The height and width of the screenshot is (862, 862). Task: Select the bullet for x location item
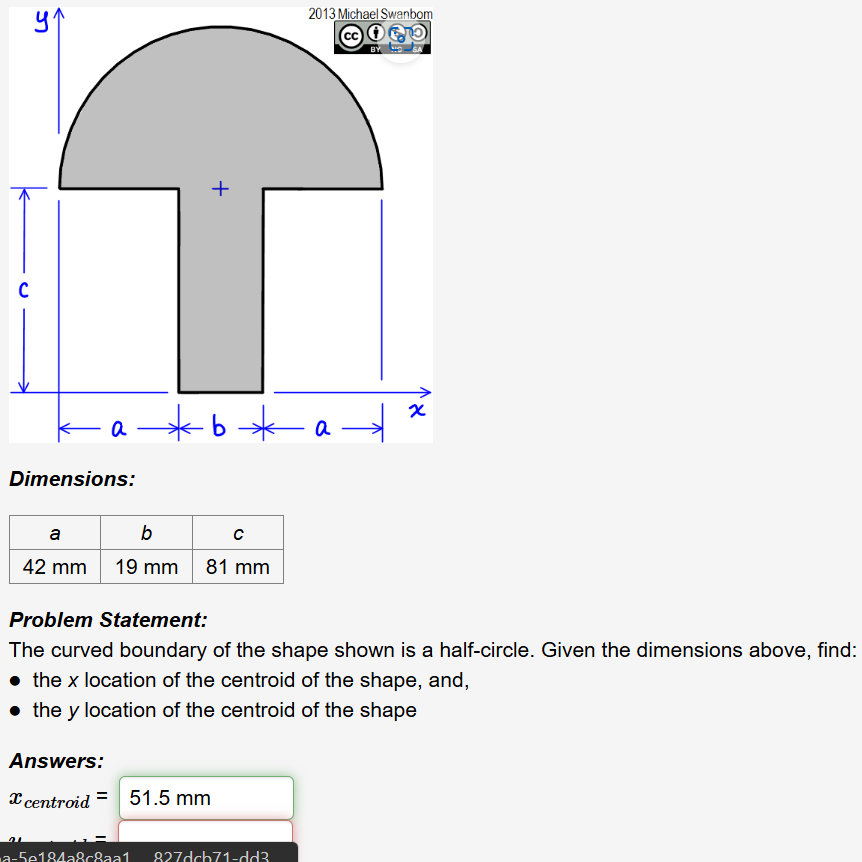pos(14,680)
